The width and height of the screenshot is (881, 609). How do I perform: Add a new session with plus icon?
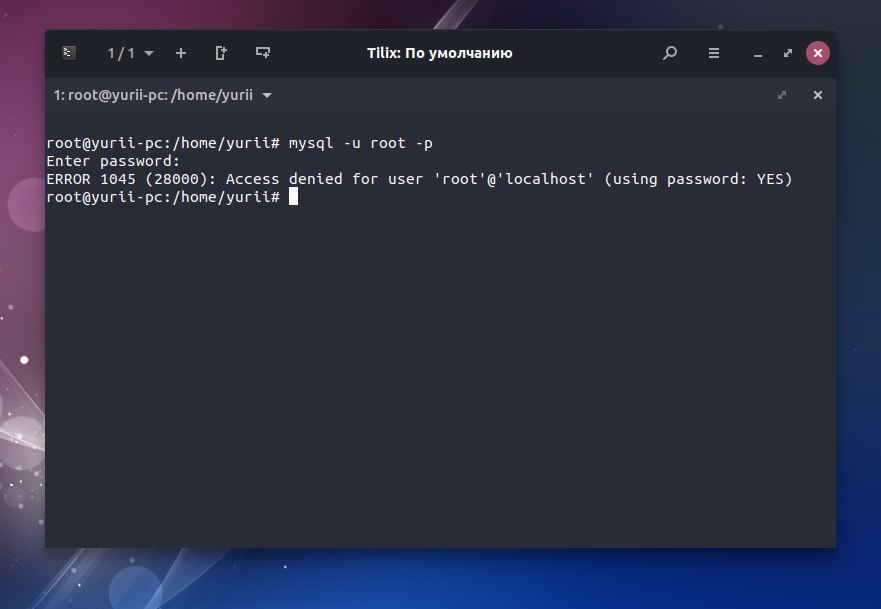(180, 53)
